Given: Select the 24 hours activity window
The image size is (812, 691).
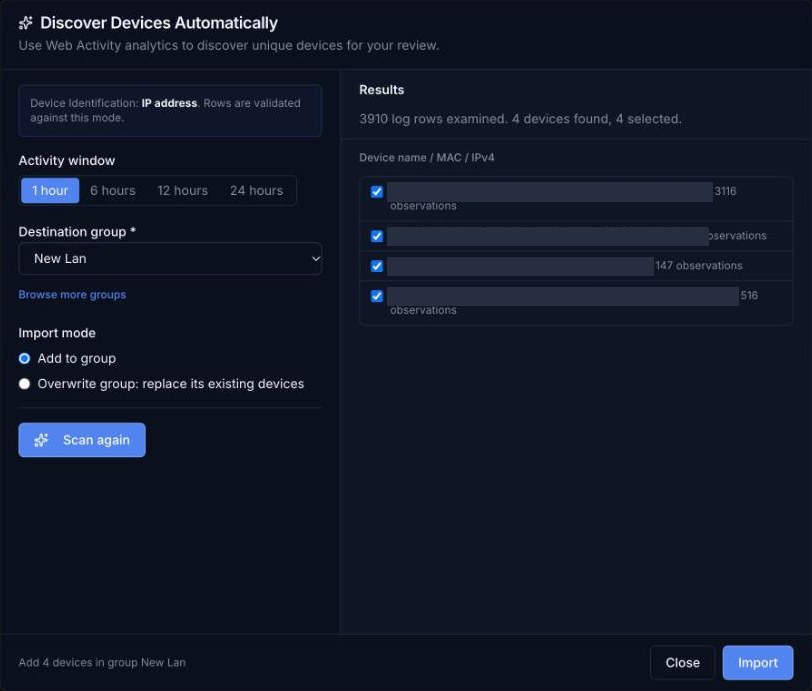Looking at the screenshot, I should (x=256, y=191).
